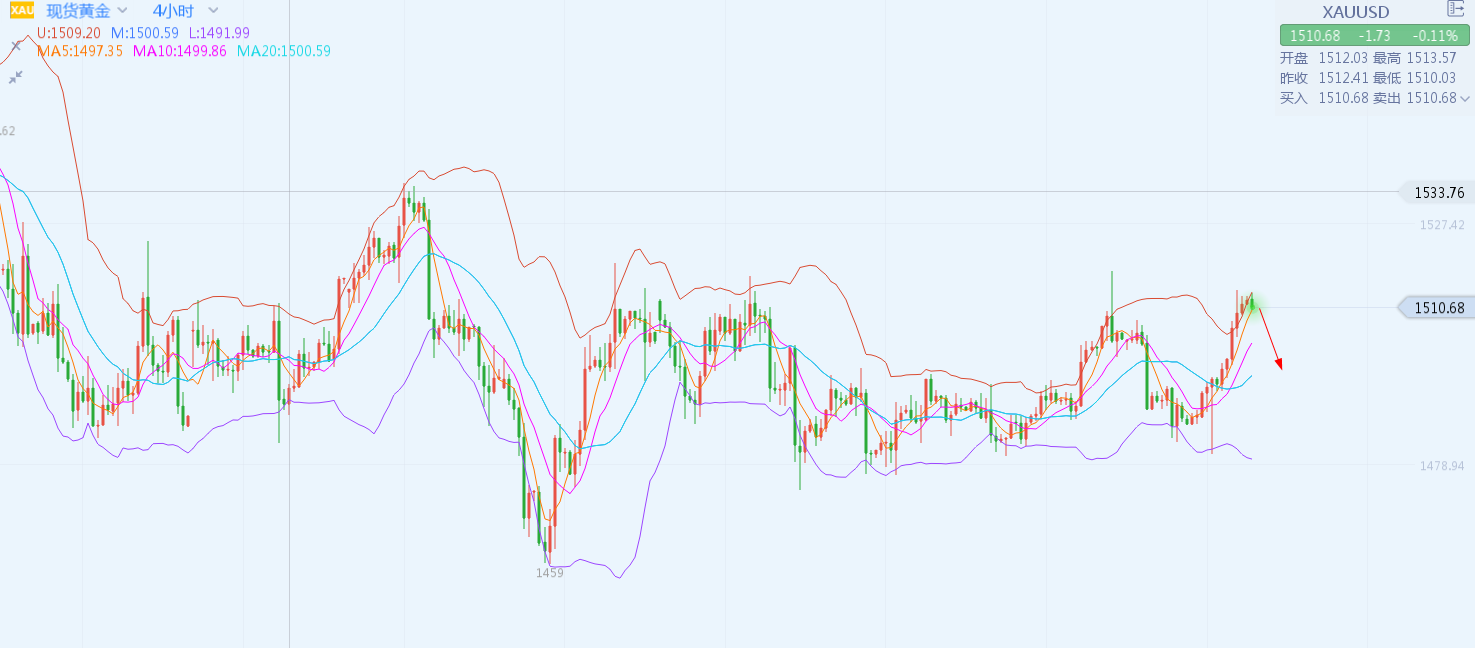The height and width of the screenshot is (648, 1475).
Task: Click the MA10 indicator label
Action: coord(179,51)
